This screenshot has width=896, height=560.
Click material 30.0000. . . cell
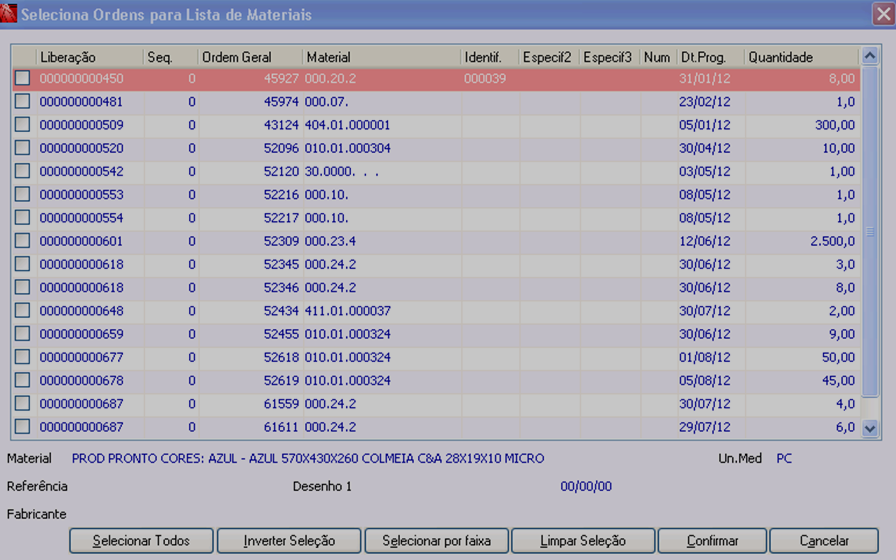click(x=342, y=171)
